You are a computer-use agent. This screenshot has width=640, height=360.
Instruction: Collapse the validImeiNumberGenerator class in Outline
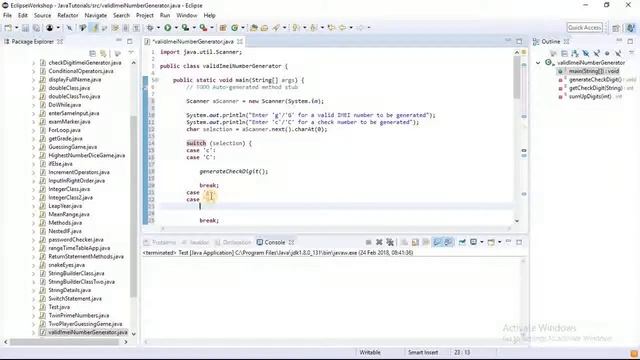point(538,63)
